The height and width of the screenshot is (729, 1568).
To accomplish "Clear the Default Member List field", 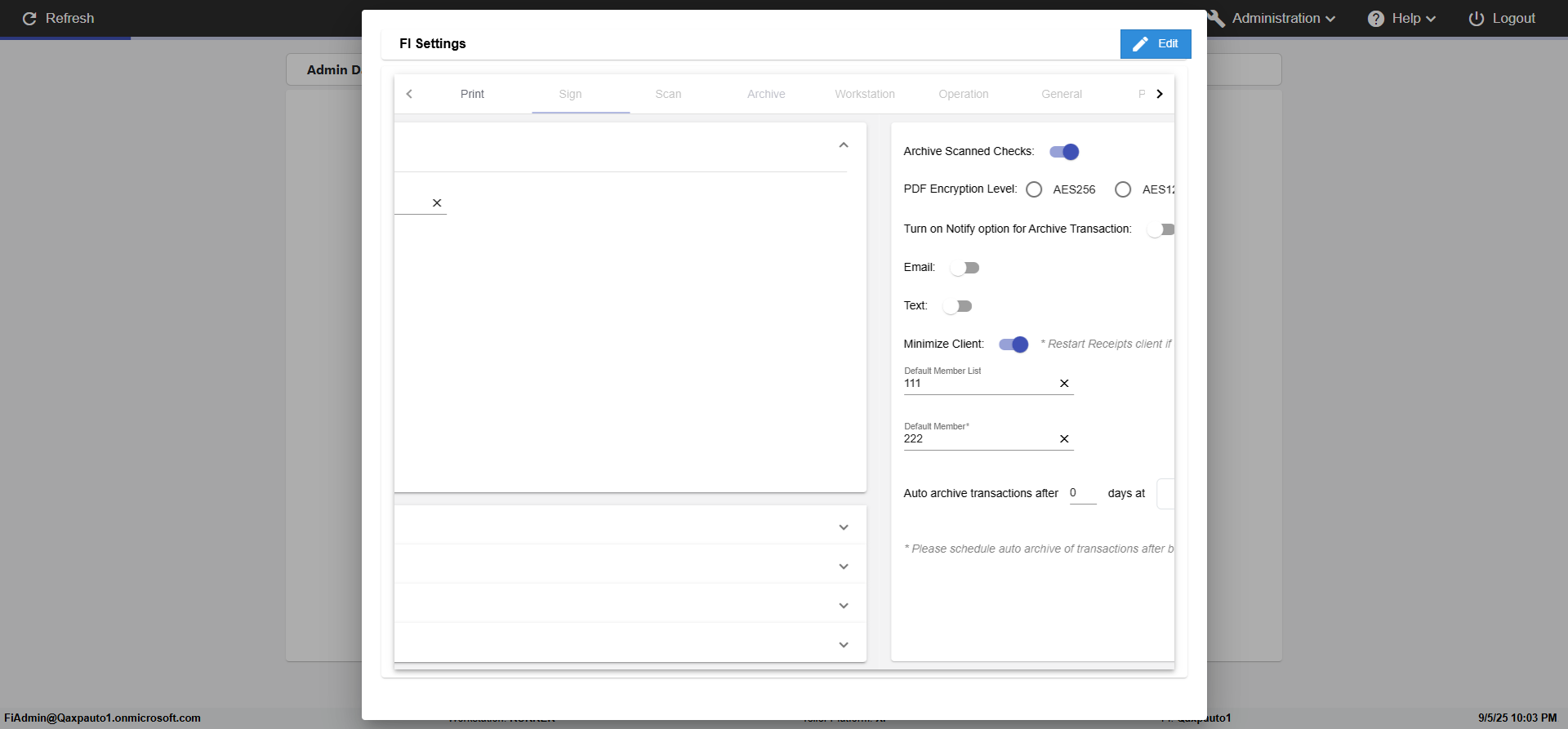I will click(x=1064, y=384).
